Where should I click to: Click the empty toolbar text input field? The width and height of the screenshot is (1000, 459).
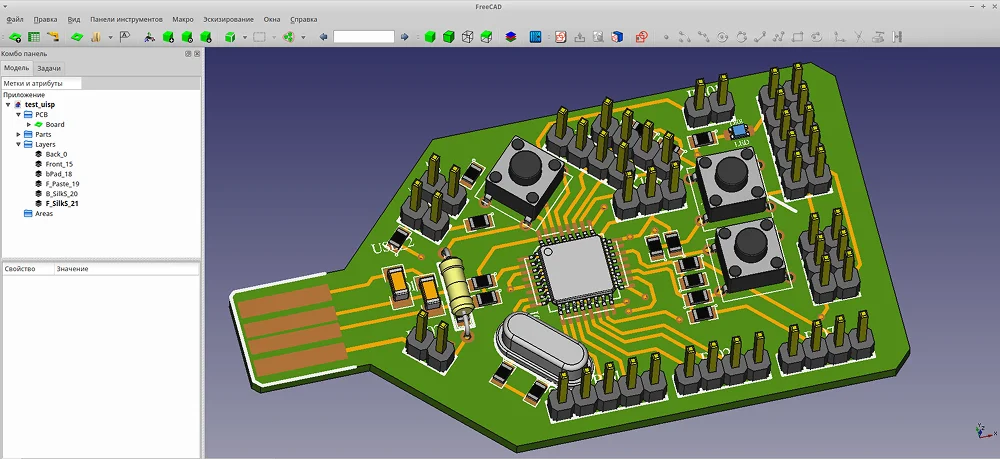(363, 37)
